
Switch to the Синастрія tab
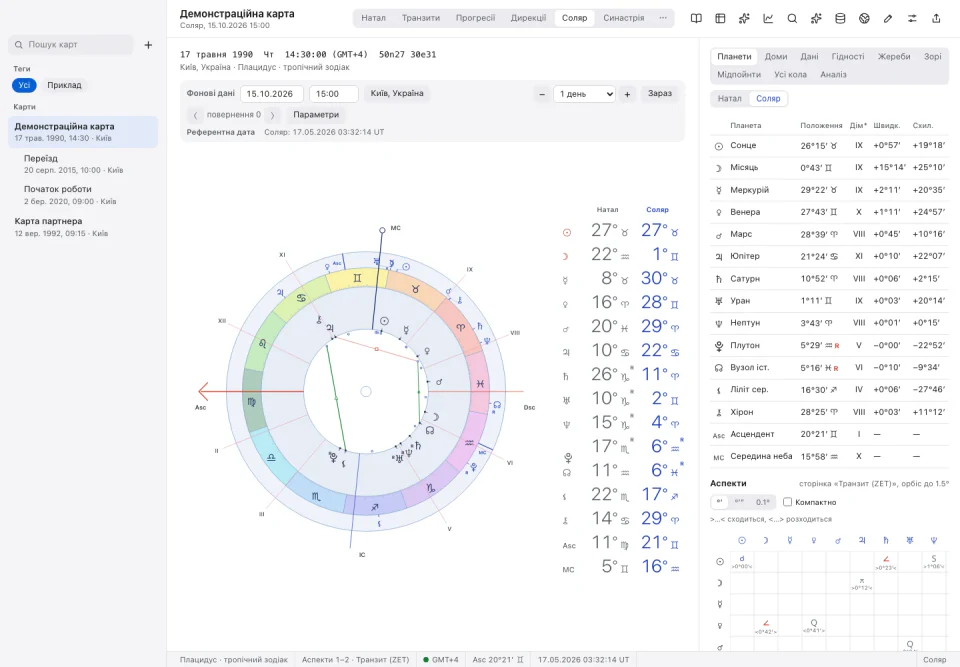click(x=623, y=18)
